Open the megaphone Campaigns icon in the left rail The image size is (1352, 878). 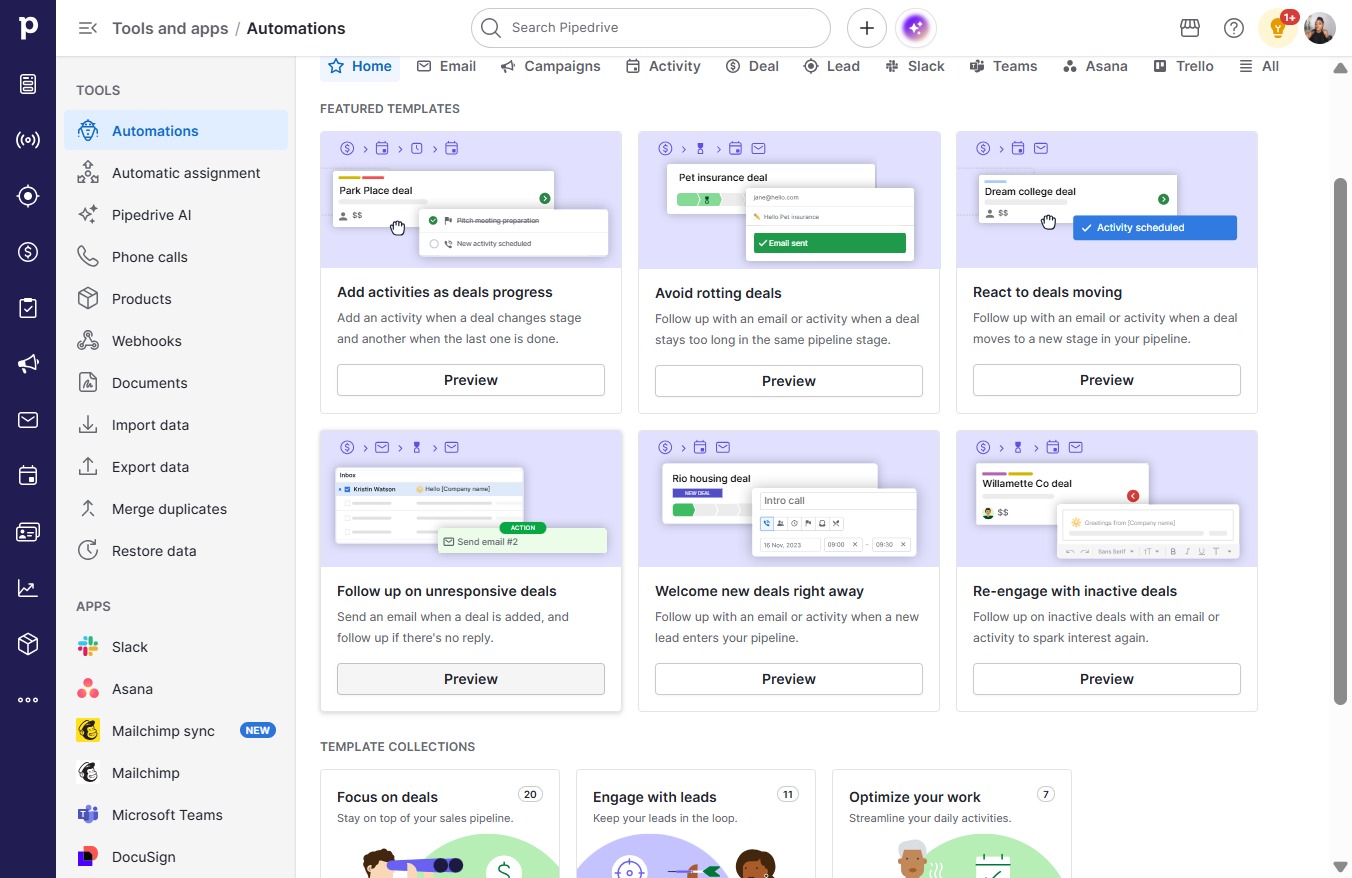28,364
